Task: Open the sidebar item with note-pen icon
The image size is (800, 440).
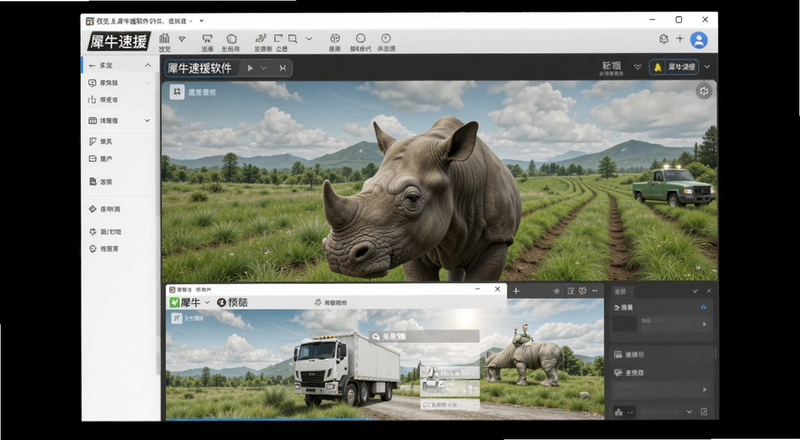Action: click(x=101, y=141)
